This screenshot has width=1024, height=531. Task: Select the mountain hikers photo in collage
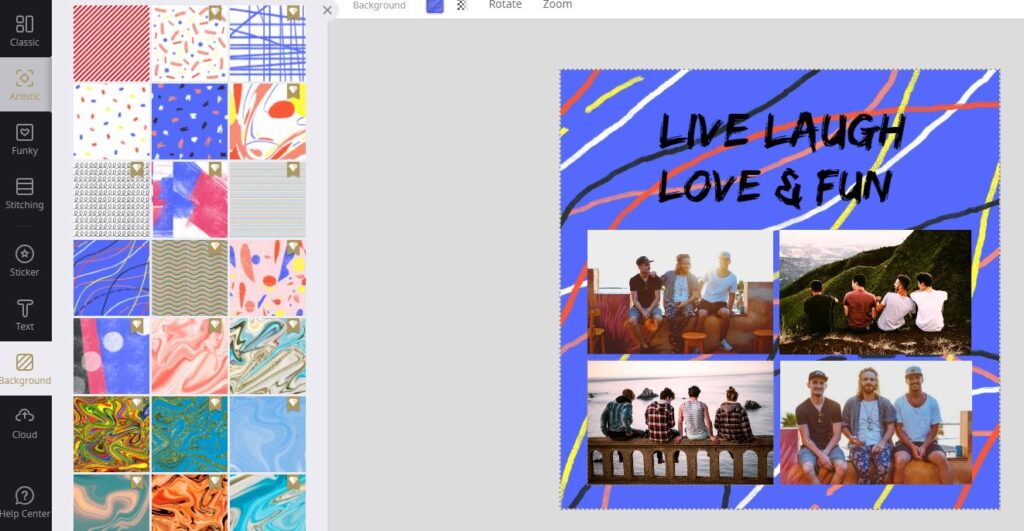(x=875, y=291)
